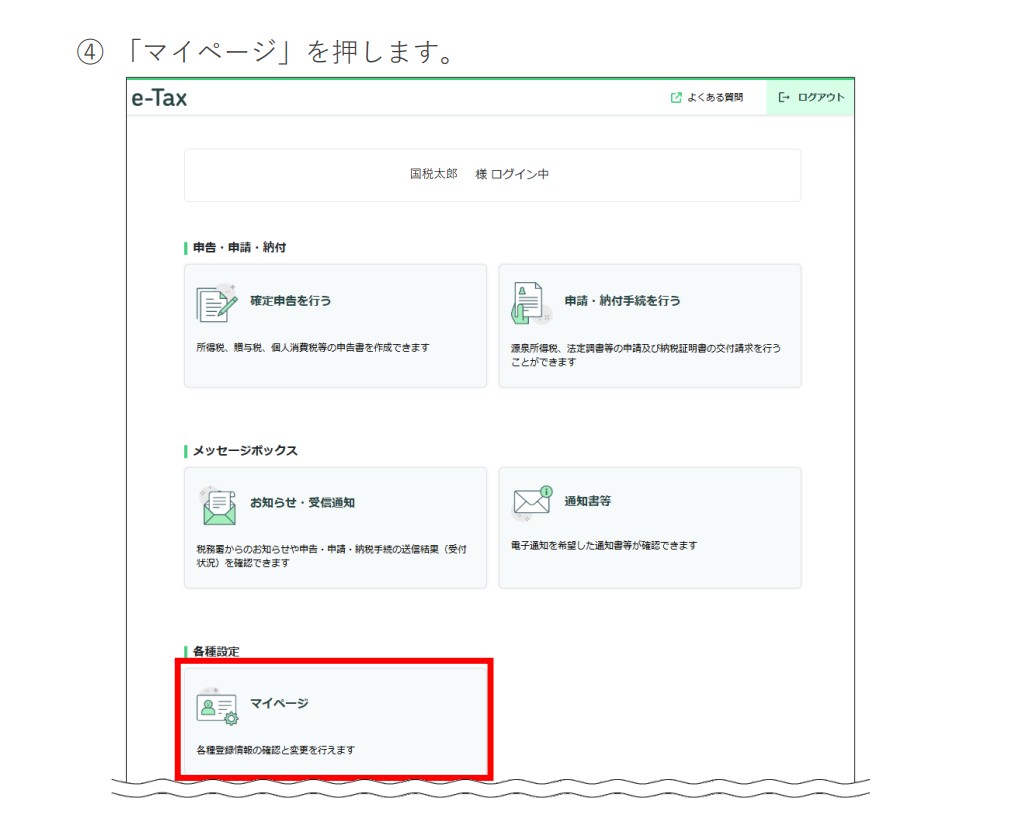Viewport: 1018px width, 823px height.
Task: Click the external link icon beside よくある質問
Action: (676, 97)
